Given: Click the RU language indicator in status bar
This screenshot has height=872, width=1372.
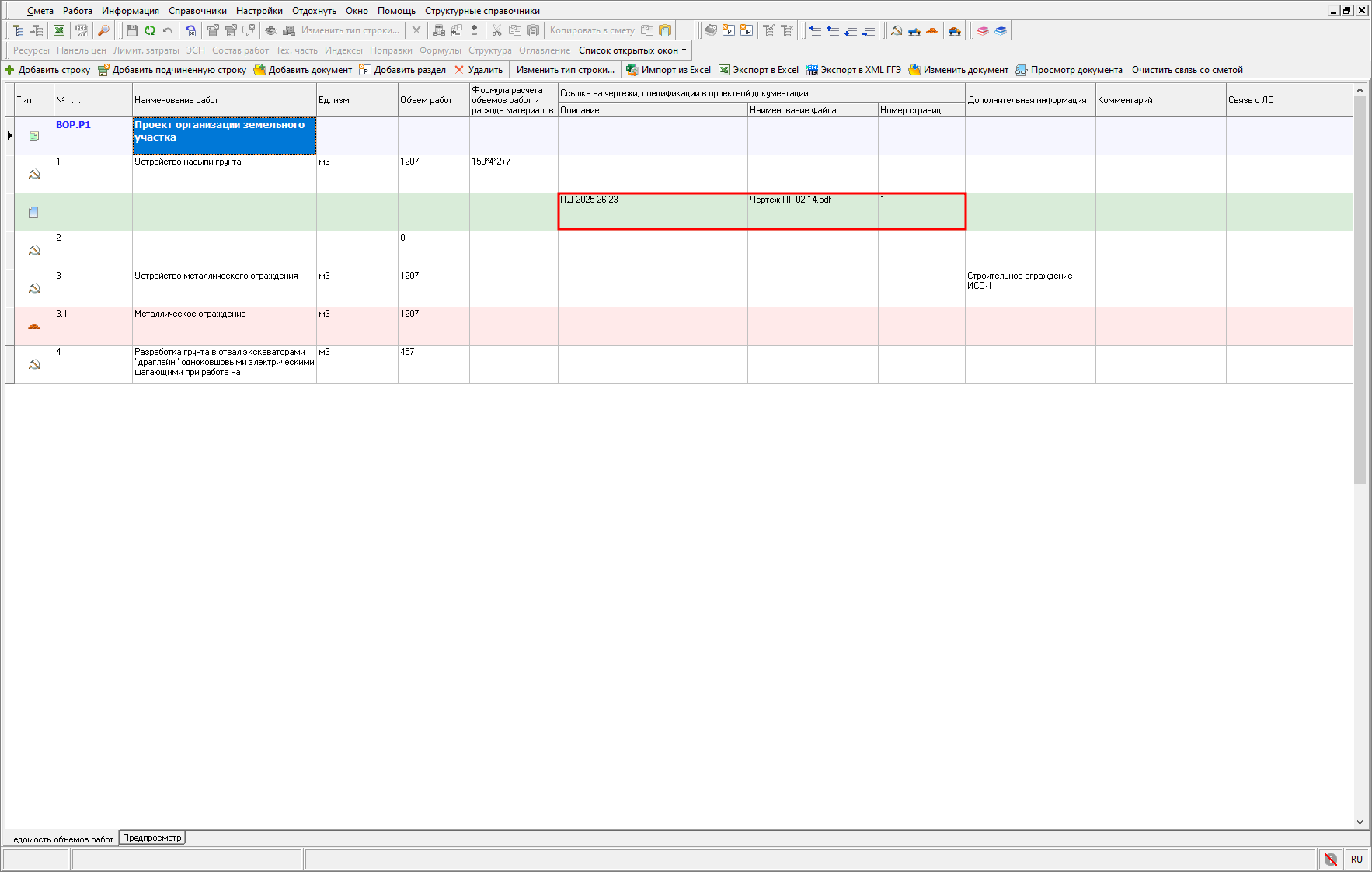Looking at the screenshot, I should click(1356, 860).
